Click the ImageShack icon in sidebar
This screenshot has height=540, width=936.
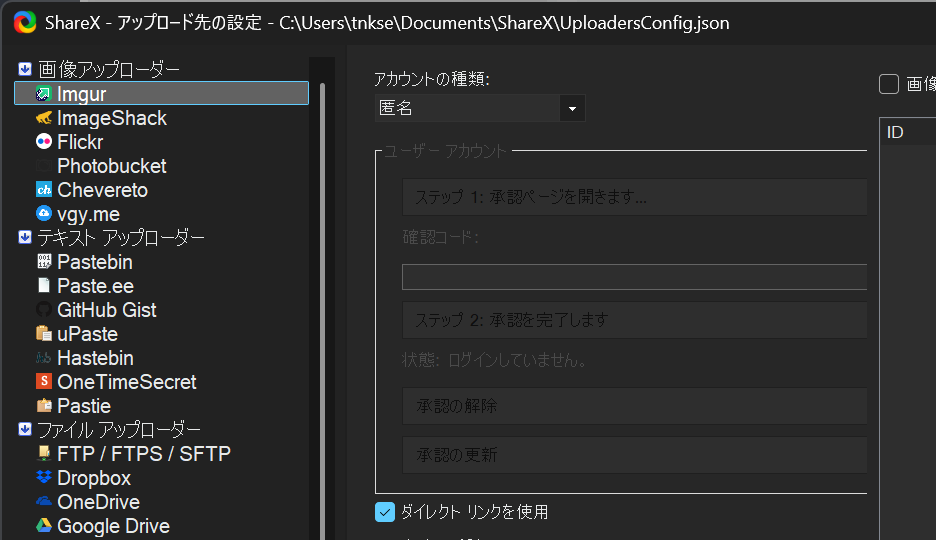(x=44, y=118)
